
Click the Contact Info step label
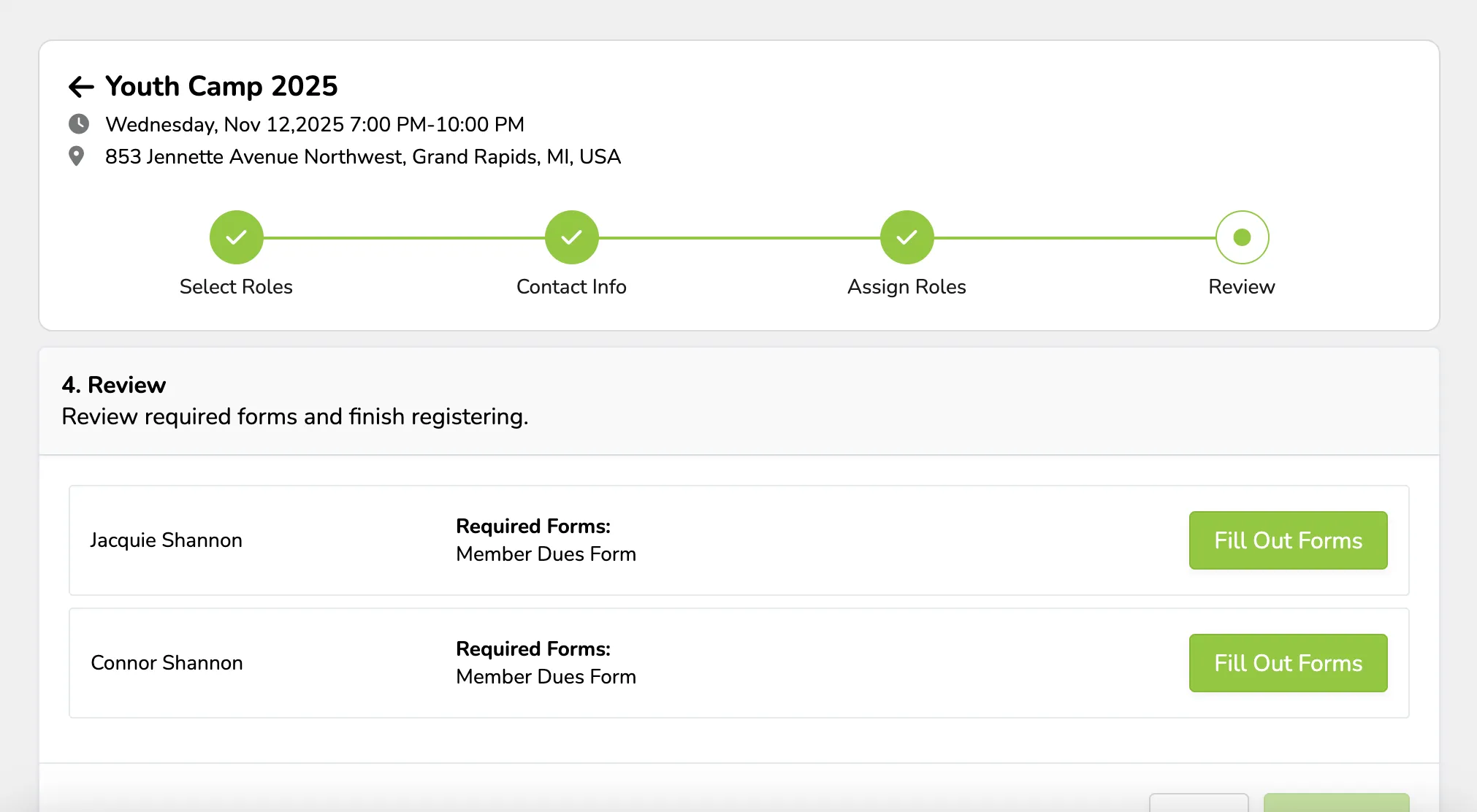(571, 287)
